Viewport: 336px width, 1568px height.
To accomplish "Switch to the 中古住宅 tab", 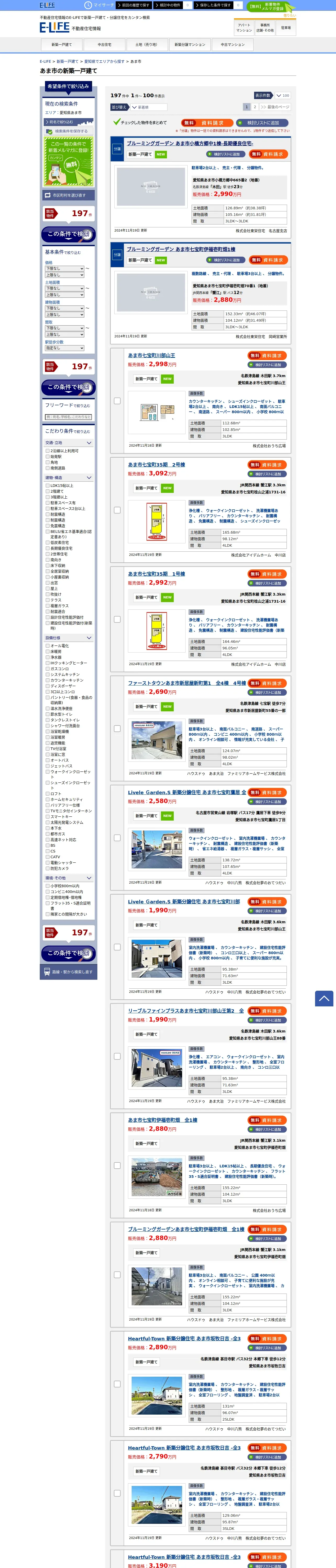I will pos(104,44).
